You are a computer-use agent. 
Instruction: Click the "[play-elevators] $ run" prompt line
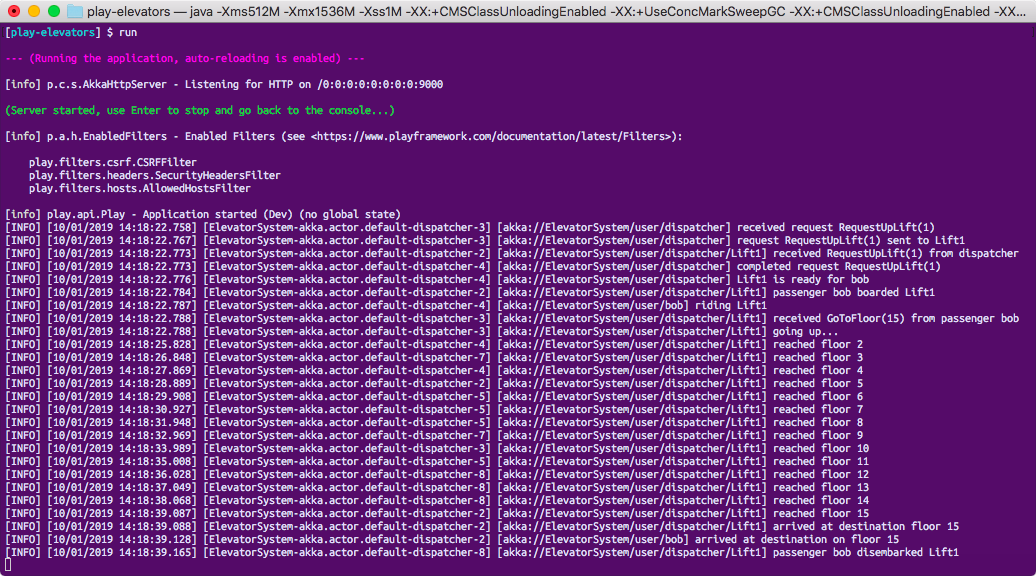[x=71, y=32]
